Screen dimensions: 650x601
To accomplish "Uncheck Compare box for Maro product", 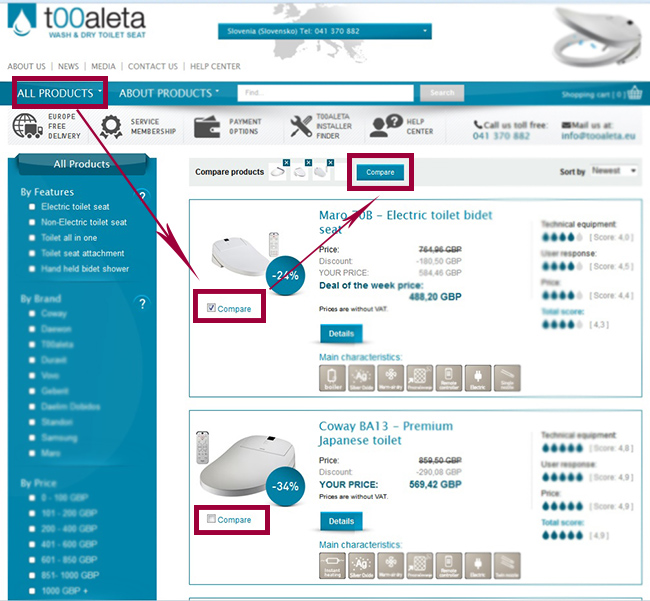I will coord(211,308).
